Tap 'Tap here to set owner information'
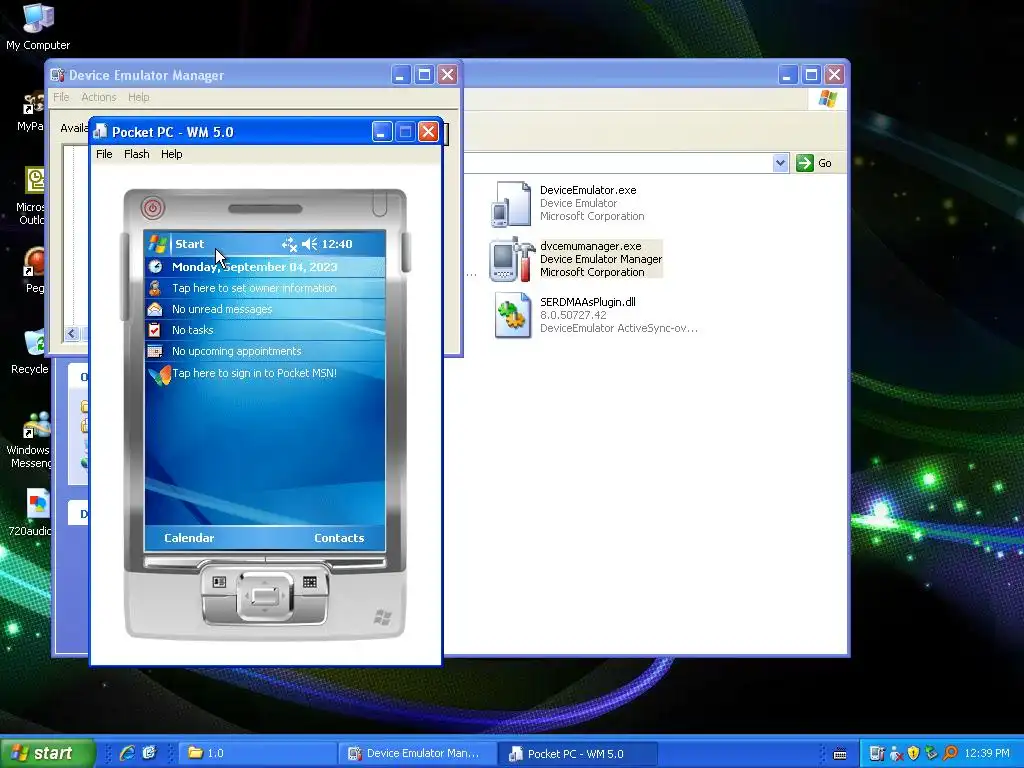 [254, 288]
